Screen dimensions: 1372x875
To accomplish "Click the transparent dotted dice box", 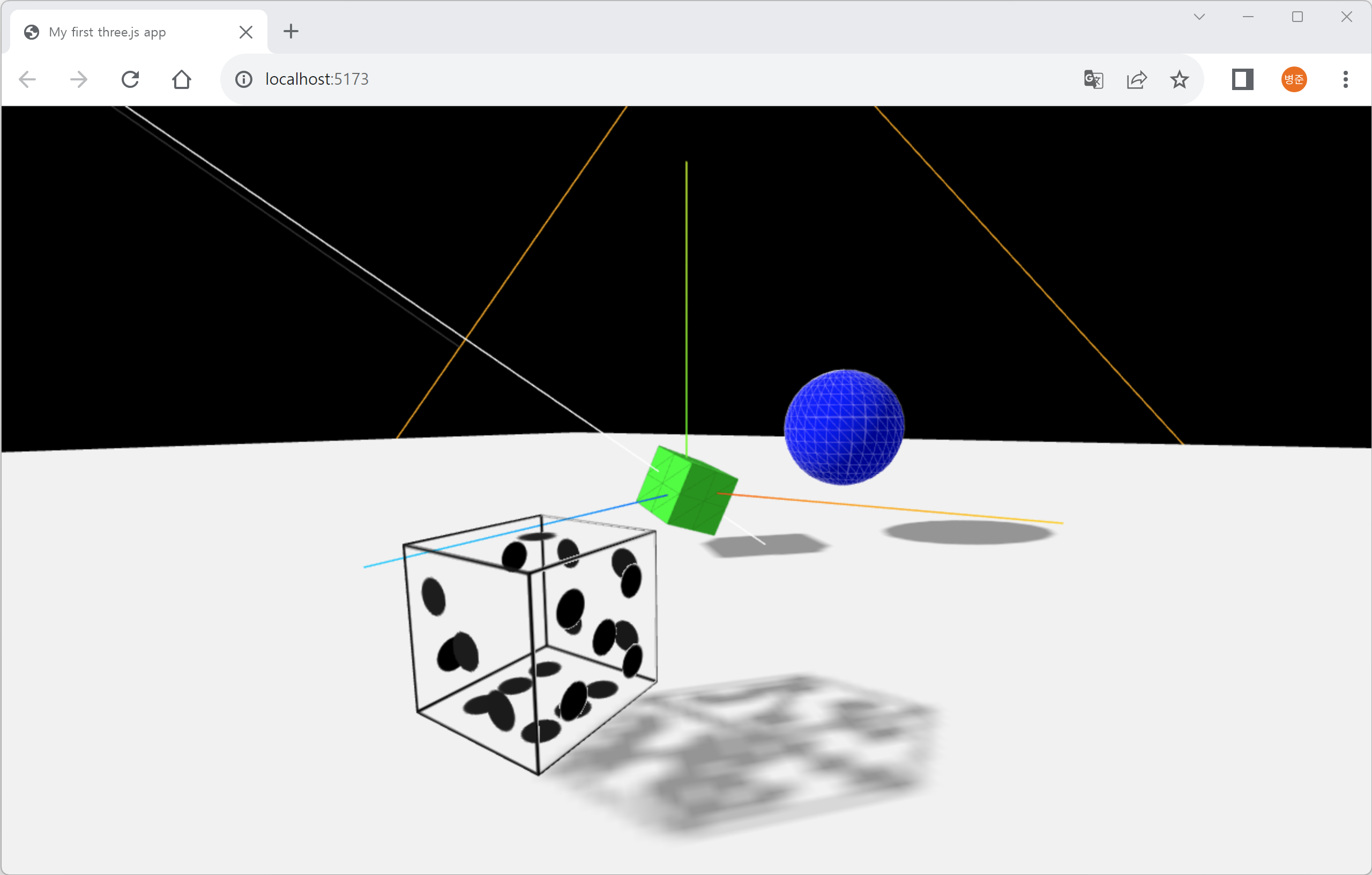I will (530, 644).
